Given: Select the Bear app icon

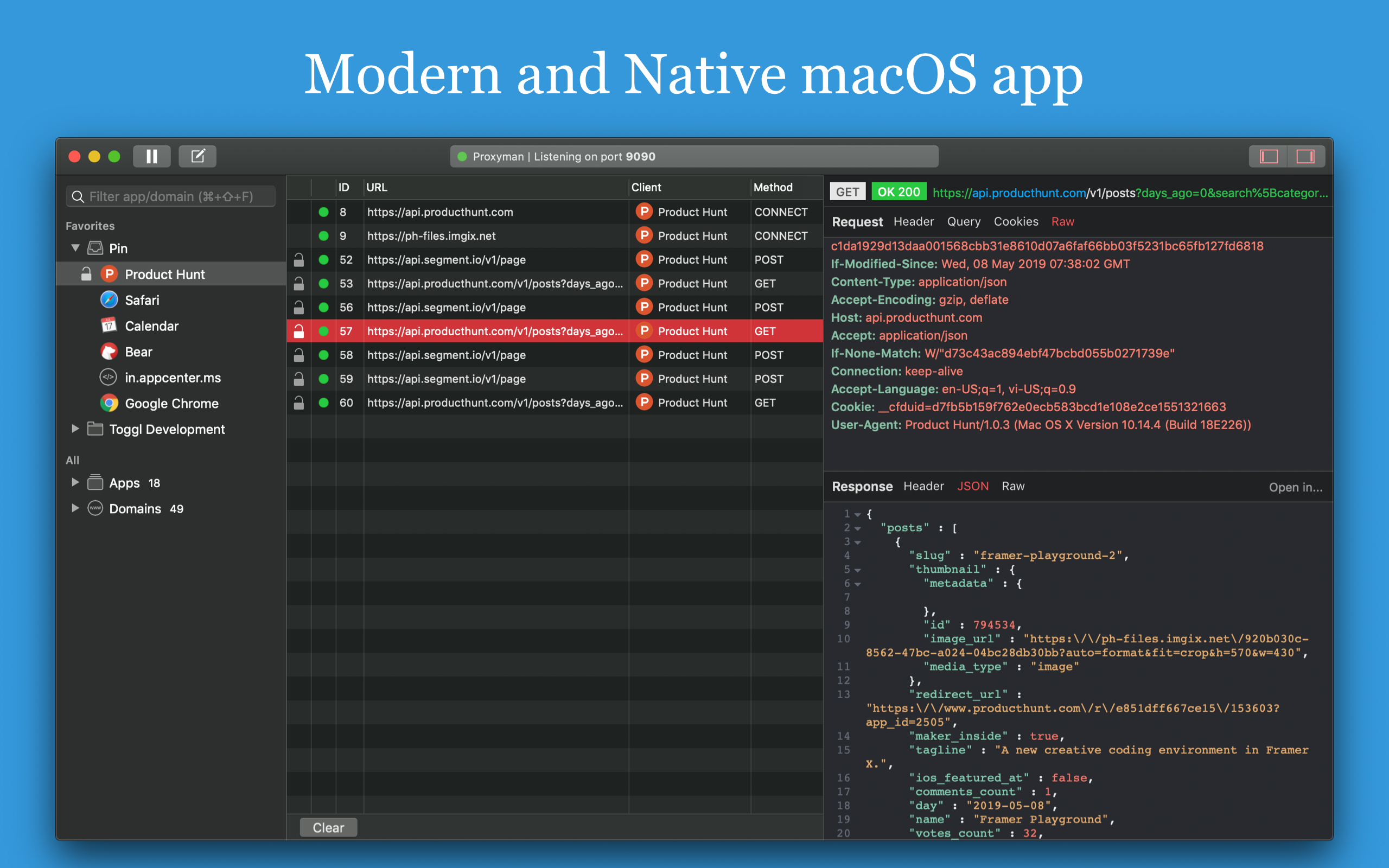Looking at the screenshot, I should pyautogui.click(x=109, y=352).
